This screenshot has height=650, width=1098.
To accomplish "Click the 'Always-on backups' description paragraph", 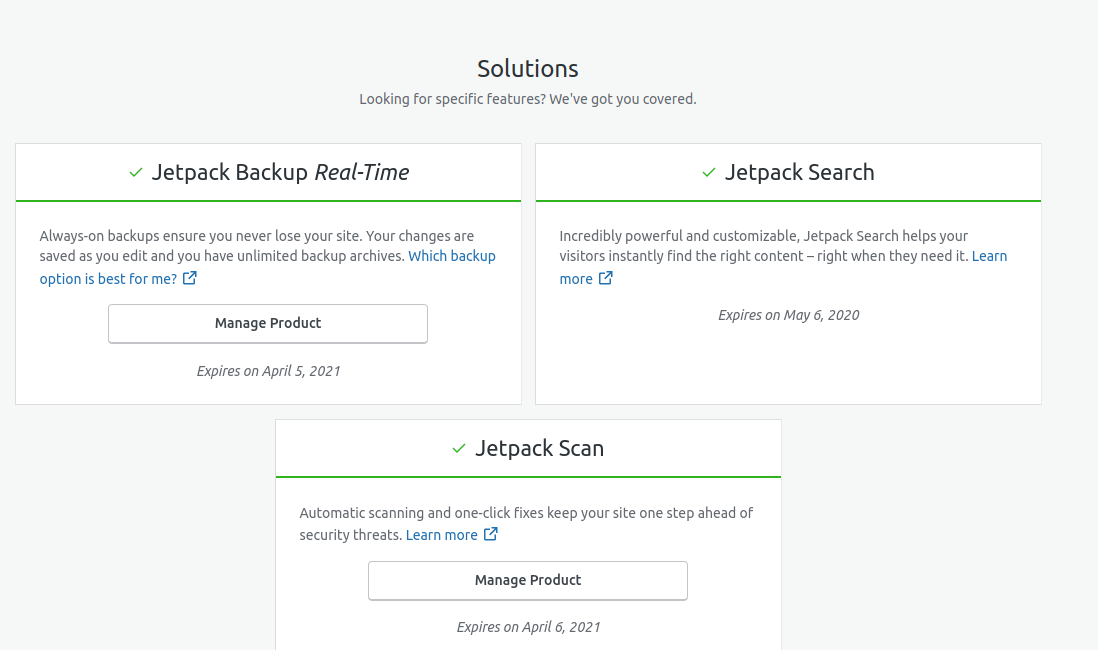I will (x=267, y=256).
